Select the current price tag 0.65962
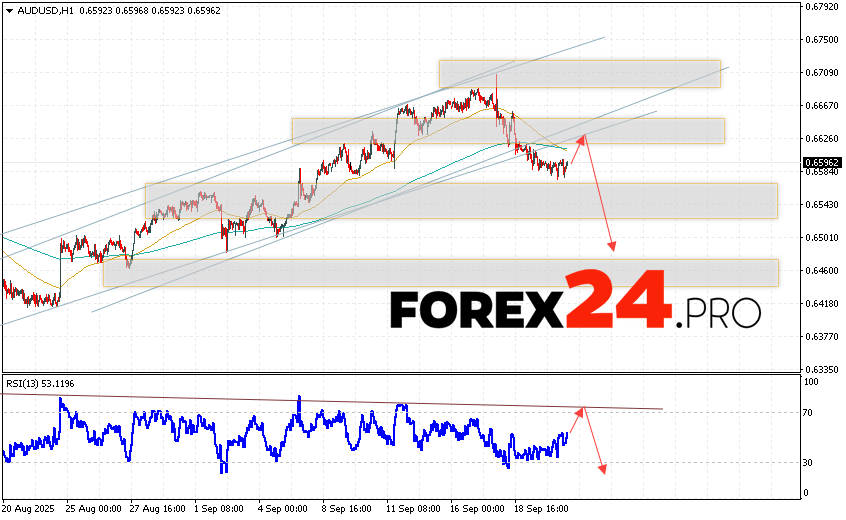 click(821, 162)
